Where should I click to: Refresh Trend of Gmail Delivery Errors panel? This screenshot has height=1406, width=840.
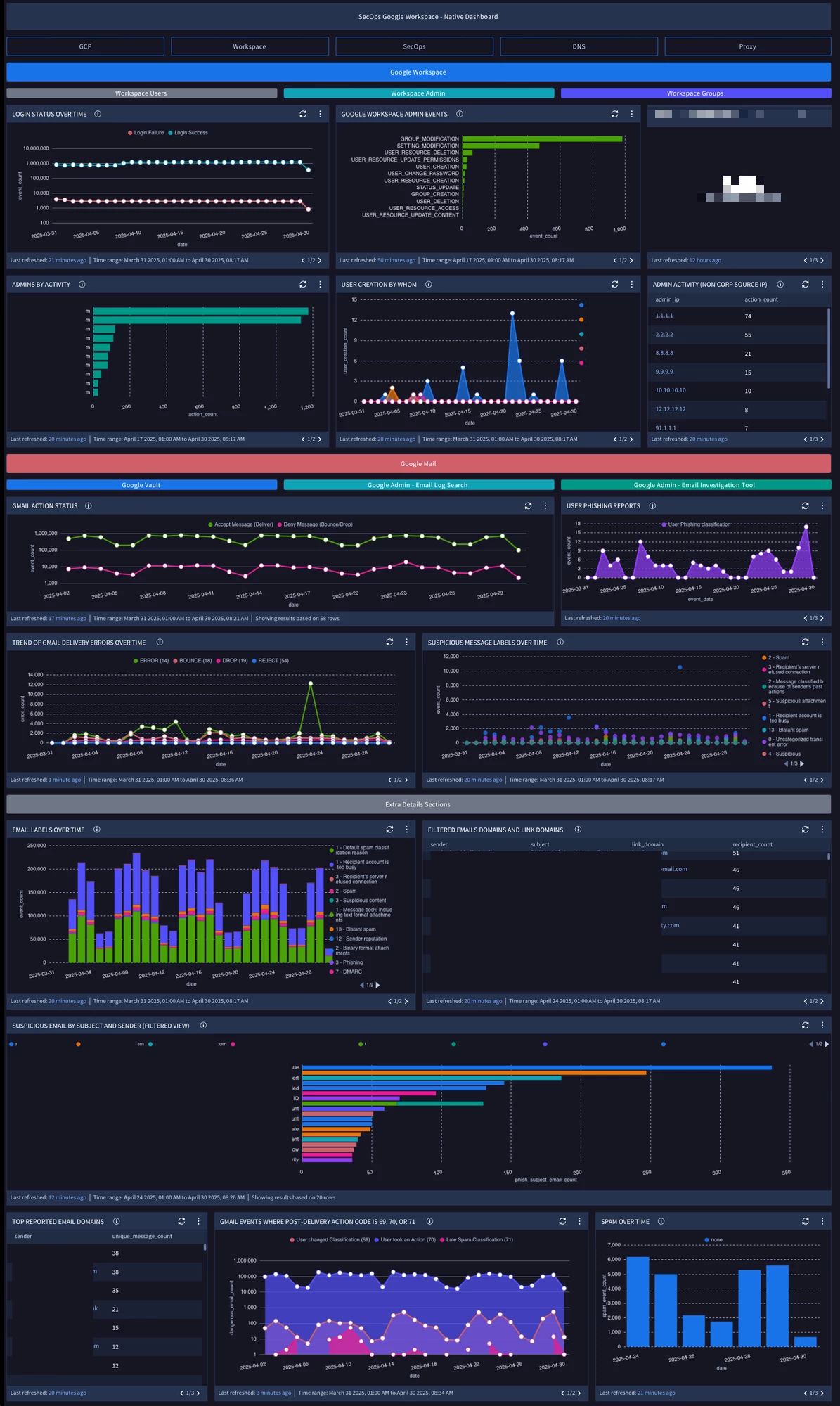pos(389,643)
